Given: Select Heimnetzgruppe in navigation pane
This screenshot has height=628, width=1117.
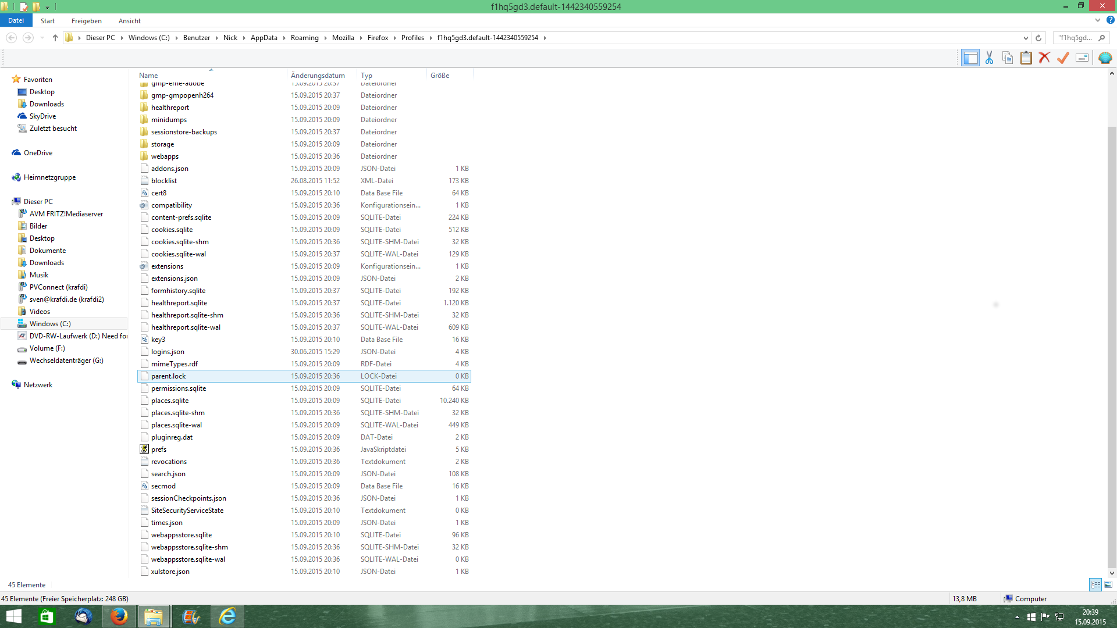Looking at the screenshot, I should point(49,177).
